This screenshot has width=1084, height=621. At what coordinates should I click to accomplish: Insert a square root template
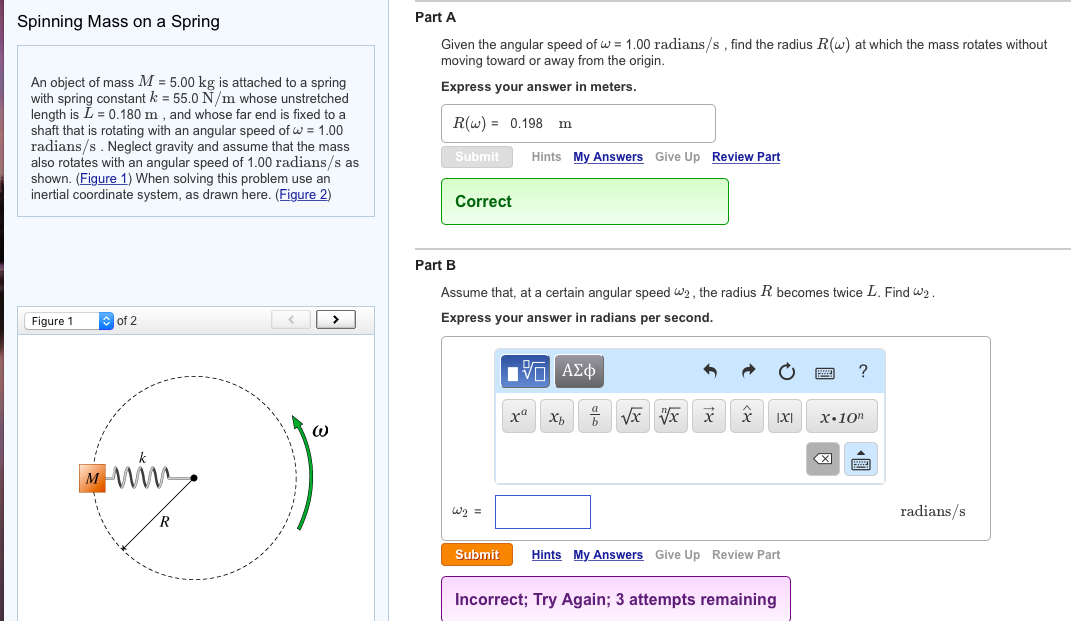point(632,415)
